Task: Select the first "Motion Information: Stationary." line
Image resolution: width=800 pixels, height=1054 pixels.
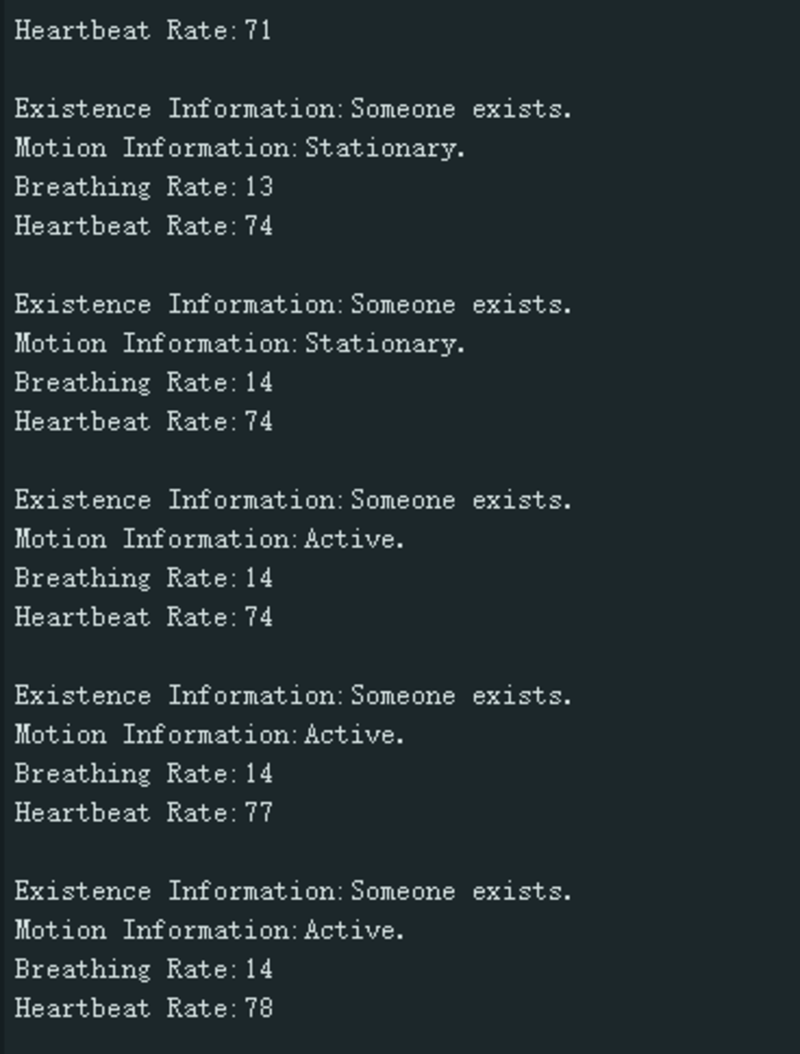Action: (240, 148)
